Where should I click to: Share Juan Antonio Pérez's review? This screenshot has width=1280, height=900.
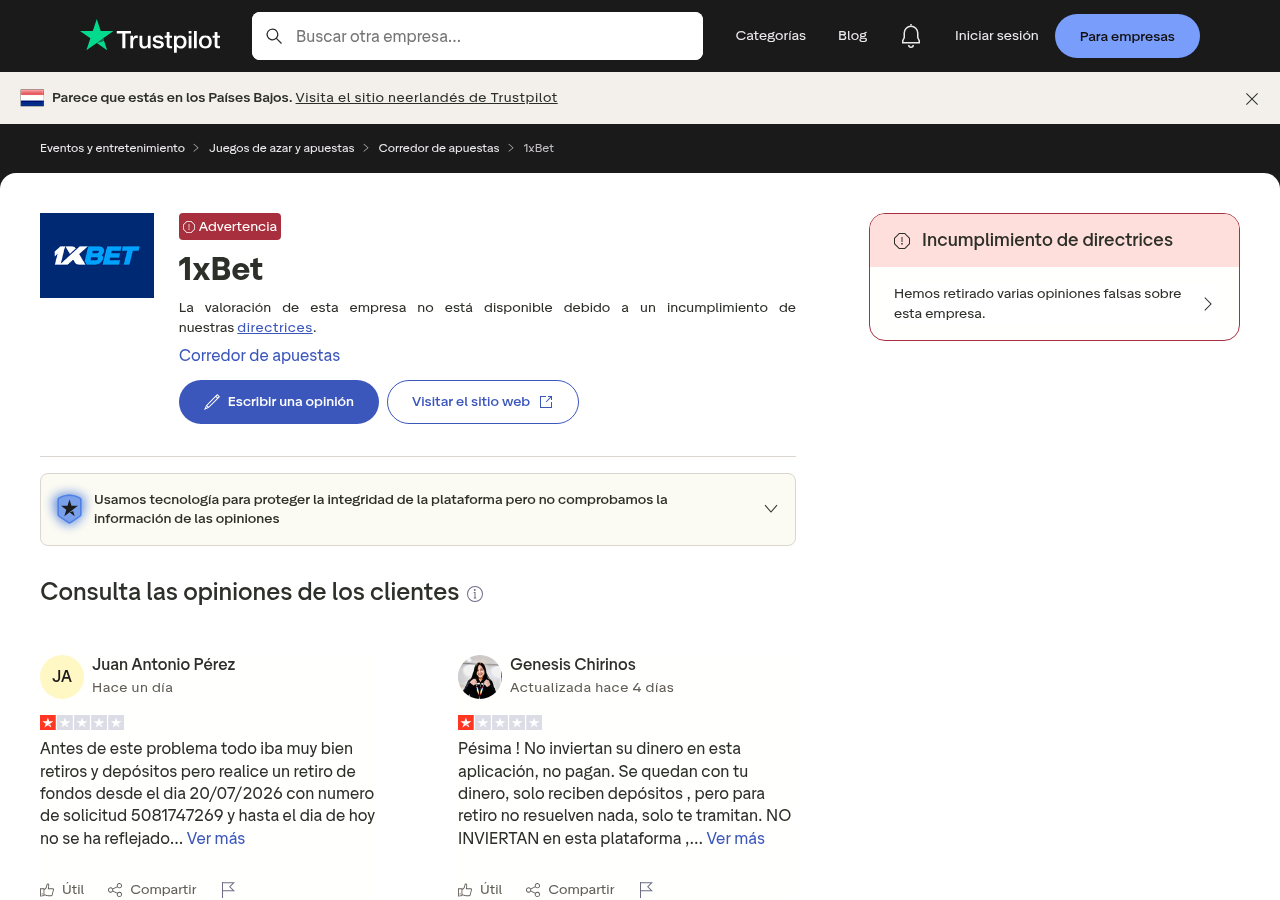(152, 889)
